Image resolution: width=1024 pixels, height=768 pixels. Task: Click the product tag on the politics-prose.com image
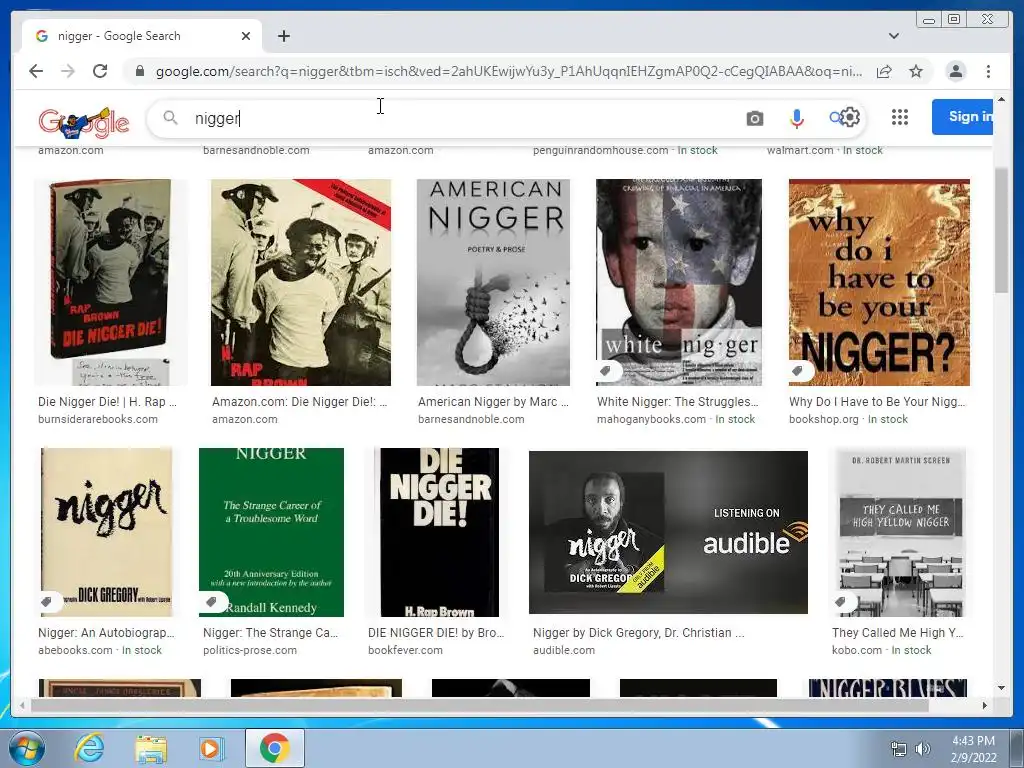212,601
